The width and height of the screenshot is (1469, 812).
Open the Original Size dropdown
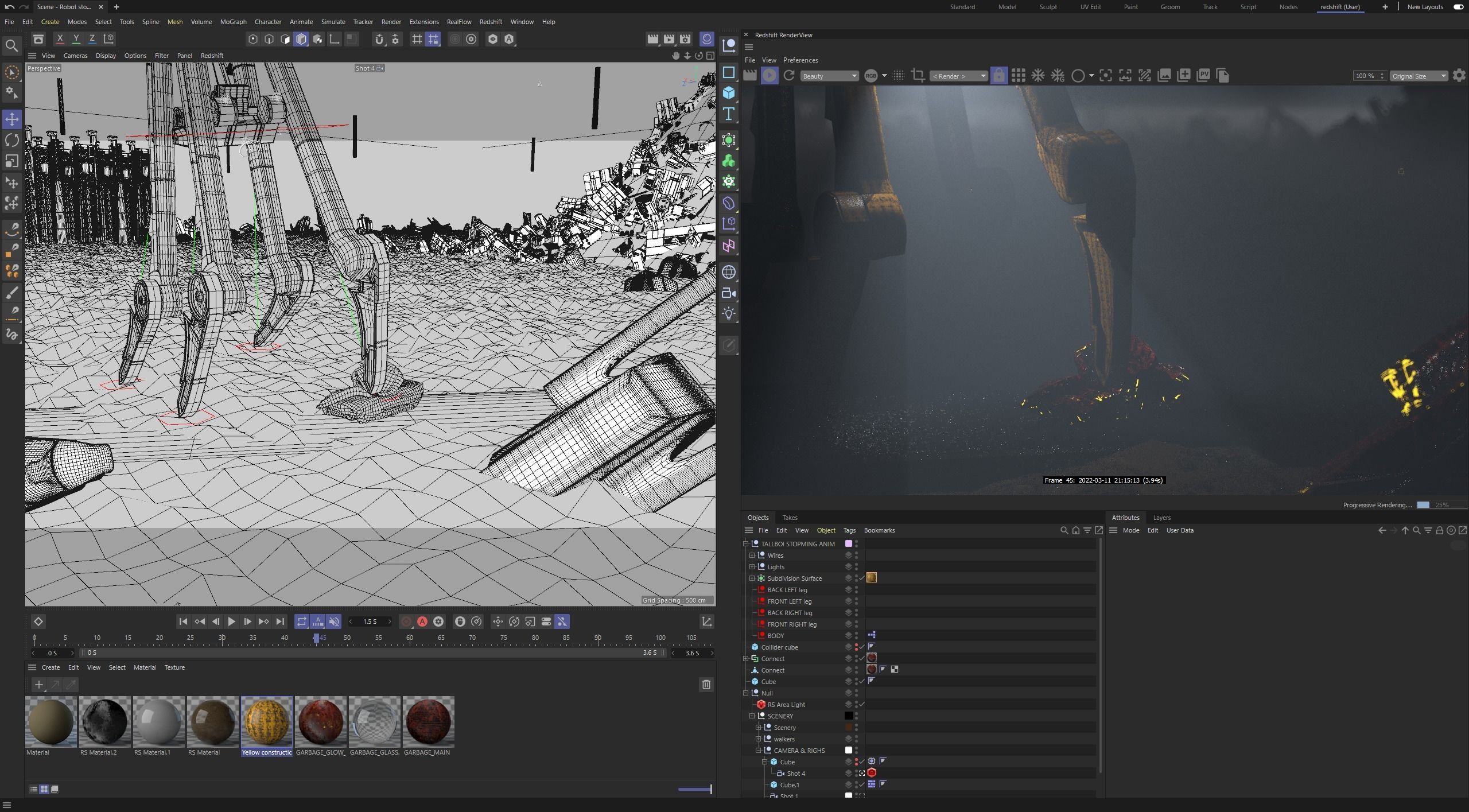[1419, 76]
